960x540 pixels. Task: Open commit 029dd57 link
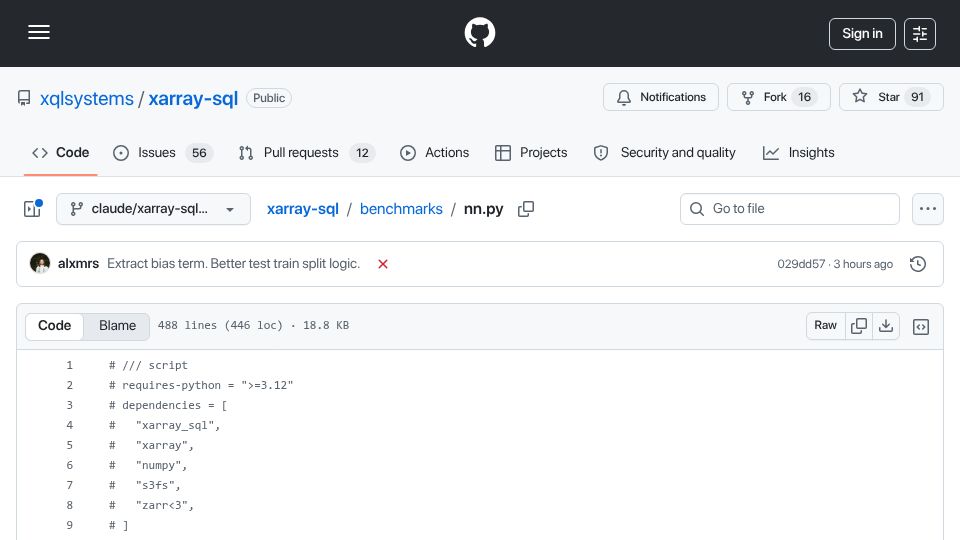pos(801,264)
